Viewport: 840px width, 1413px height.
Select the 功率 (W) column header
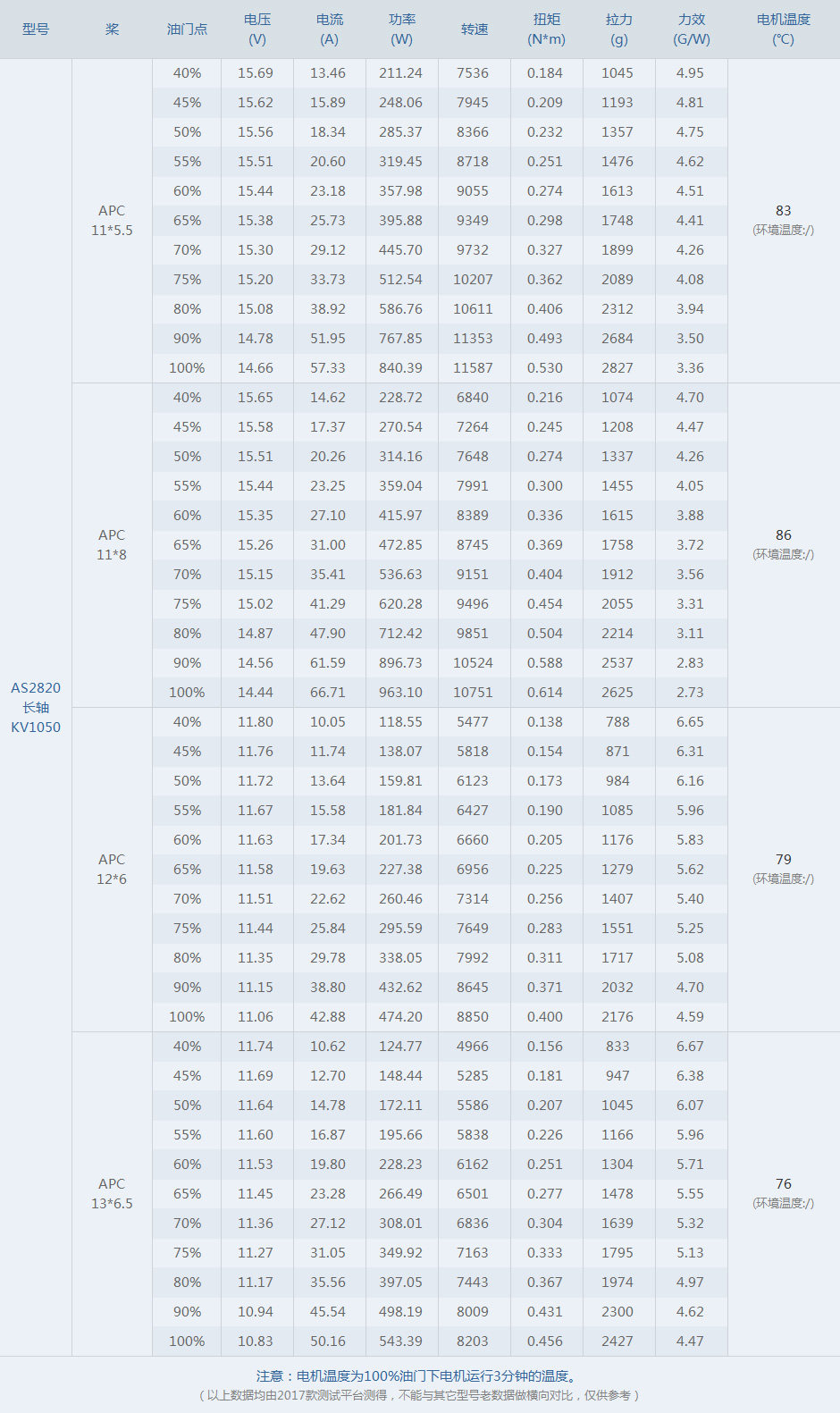[402, 29]
